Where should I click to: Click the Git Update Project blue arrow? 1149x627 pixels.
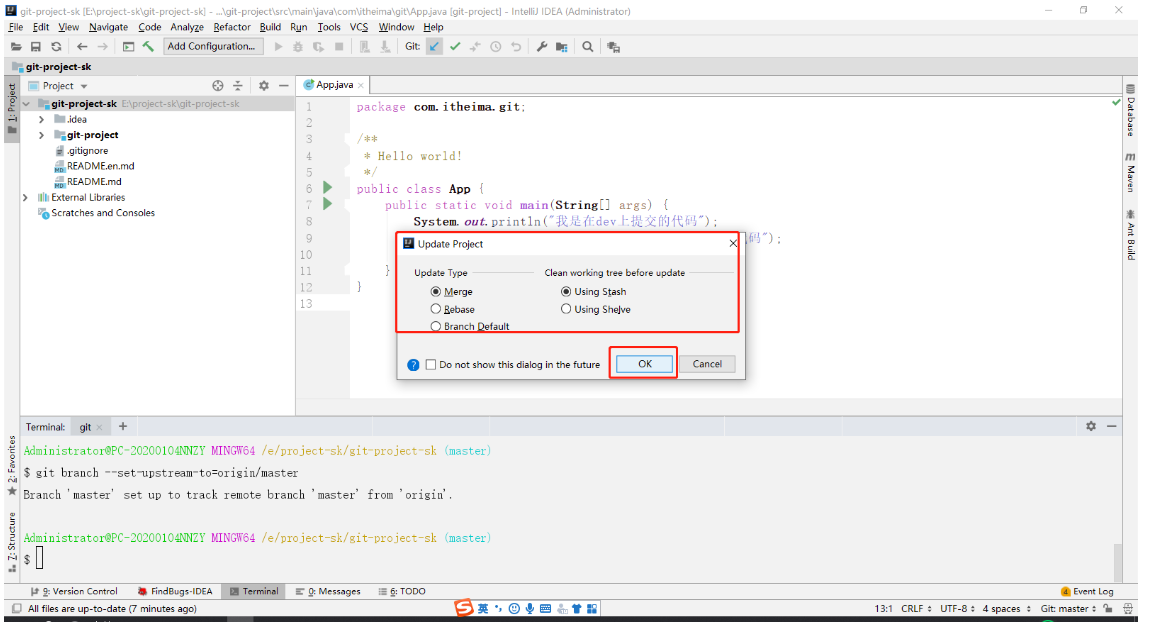coord(435,47)
